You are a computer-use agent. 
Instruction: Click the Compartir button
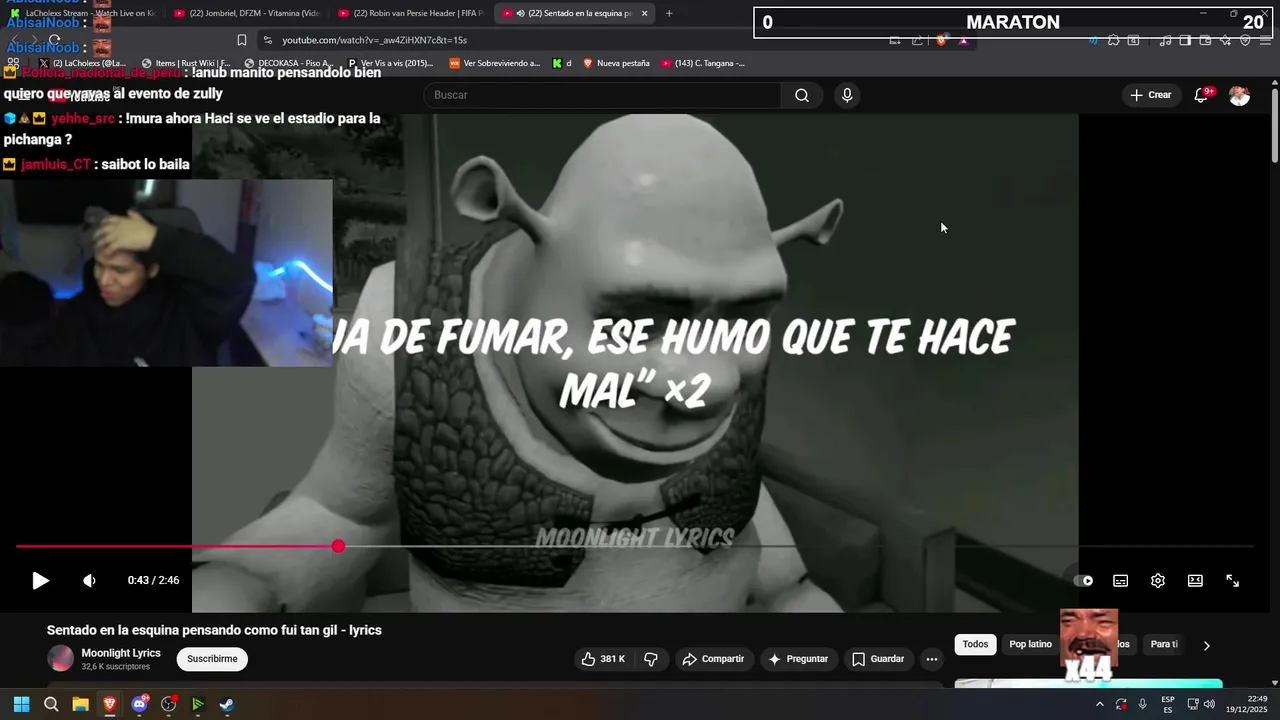(713, 659)
